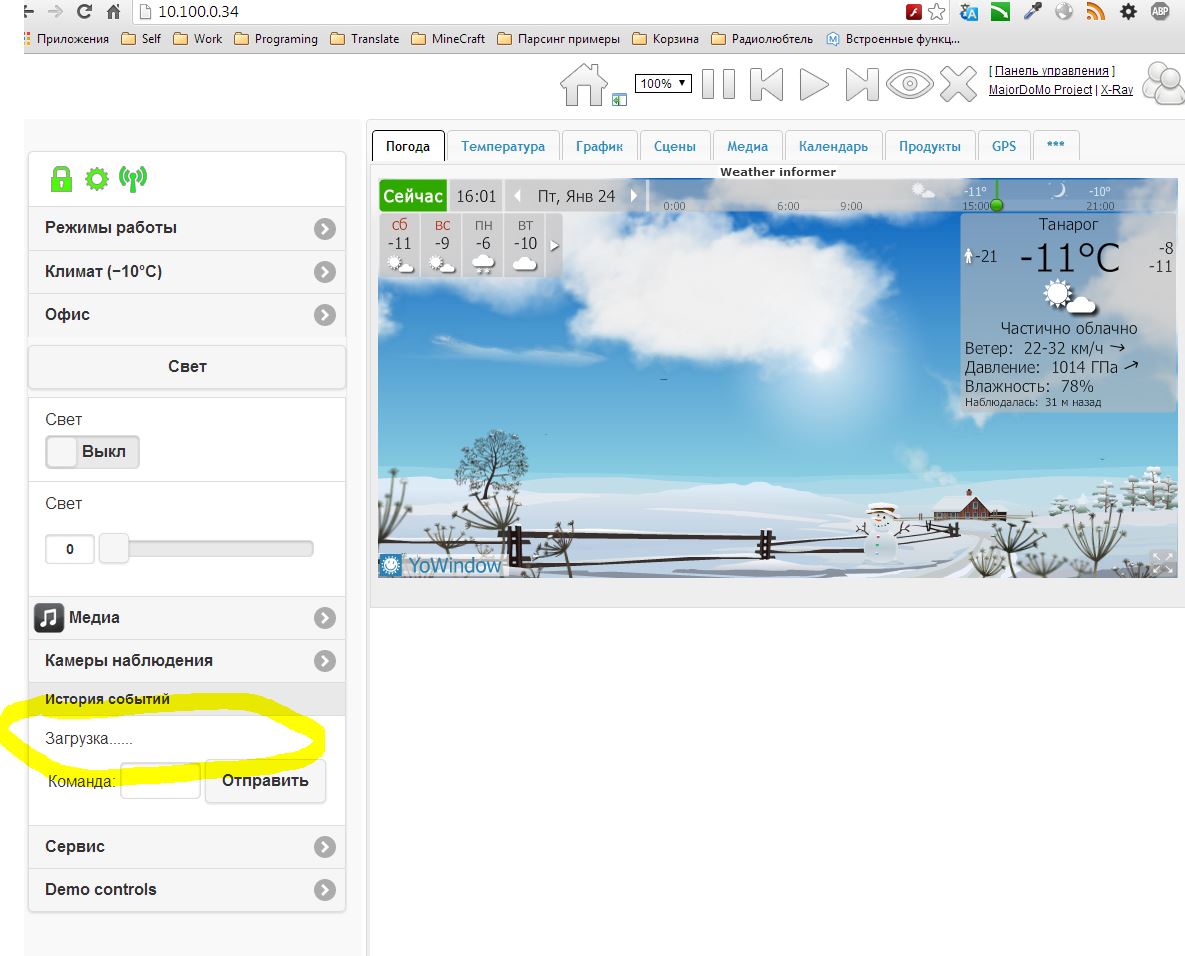
Task: Open the Programing bookmarks folder
Action: 276,39
